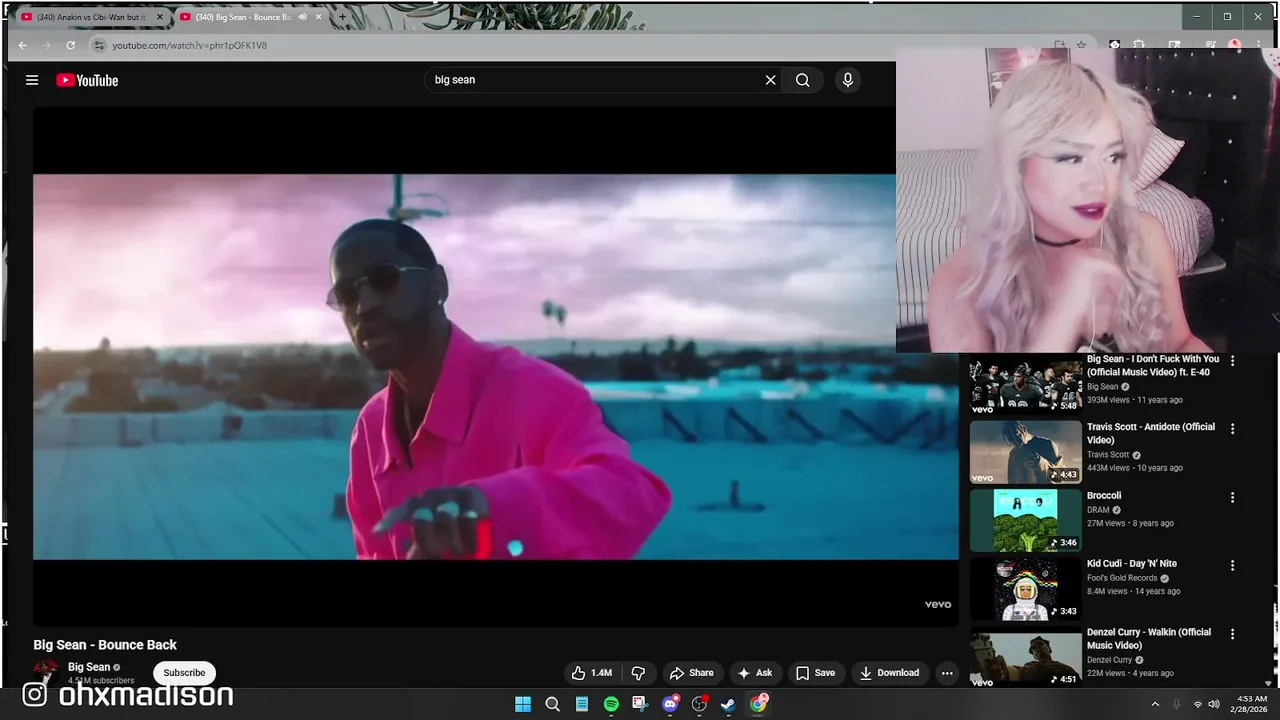Open the YouTube guide hamburger menu
This screenshot has height=720, width=1280.
pos(32,80)
